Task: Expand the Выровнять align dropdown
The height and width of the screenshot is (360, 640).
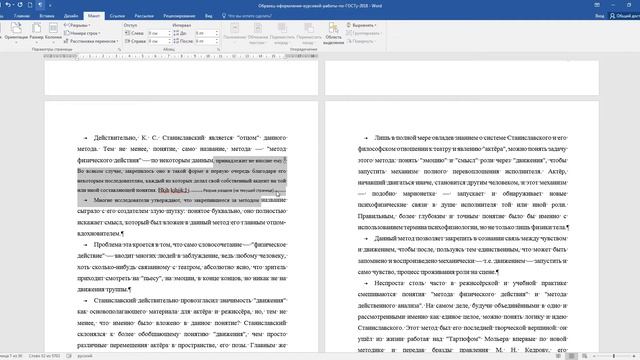Action: pyautogui.click(x=361, y=25)
